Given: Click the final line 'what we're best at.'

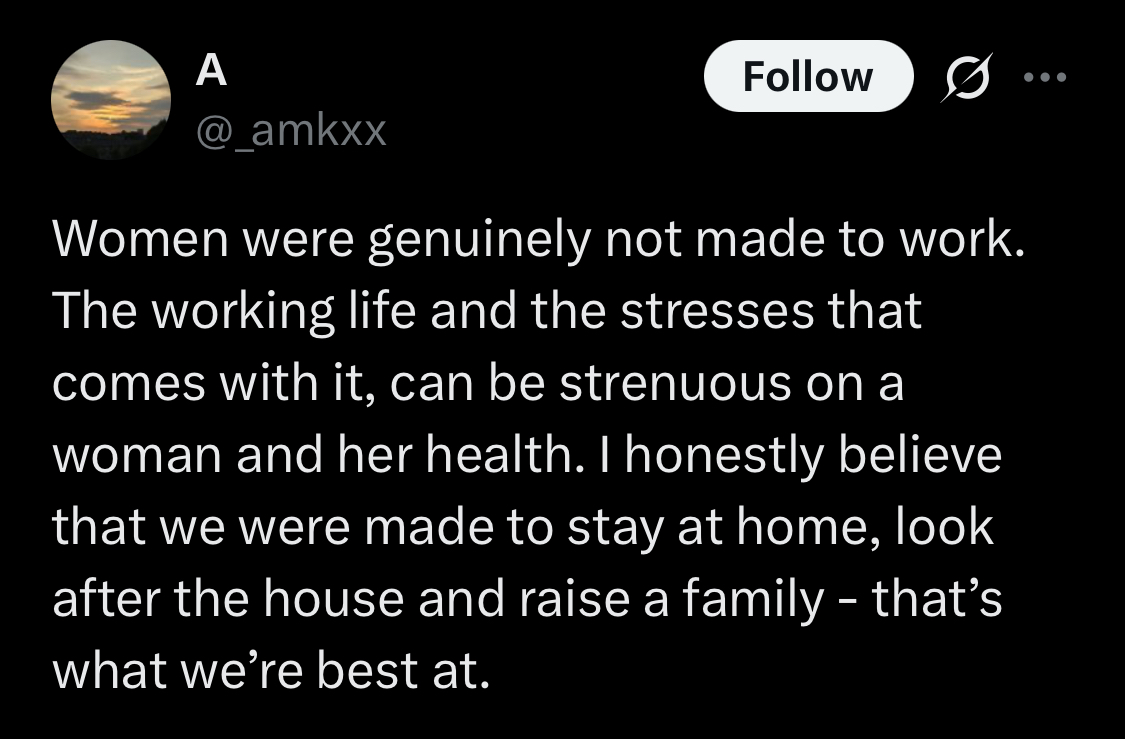Looking at the screenshot, I should (271, 671).
